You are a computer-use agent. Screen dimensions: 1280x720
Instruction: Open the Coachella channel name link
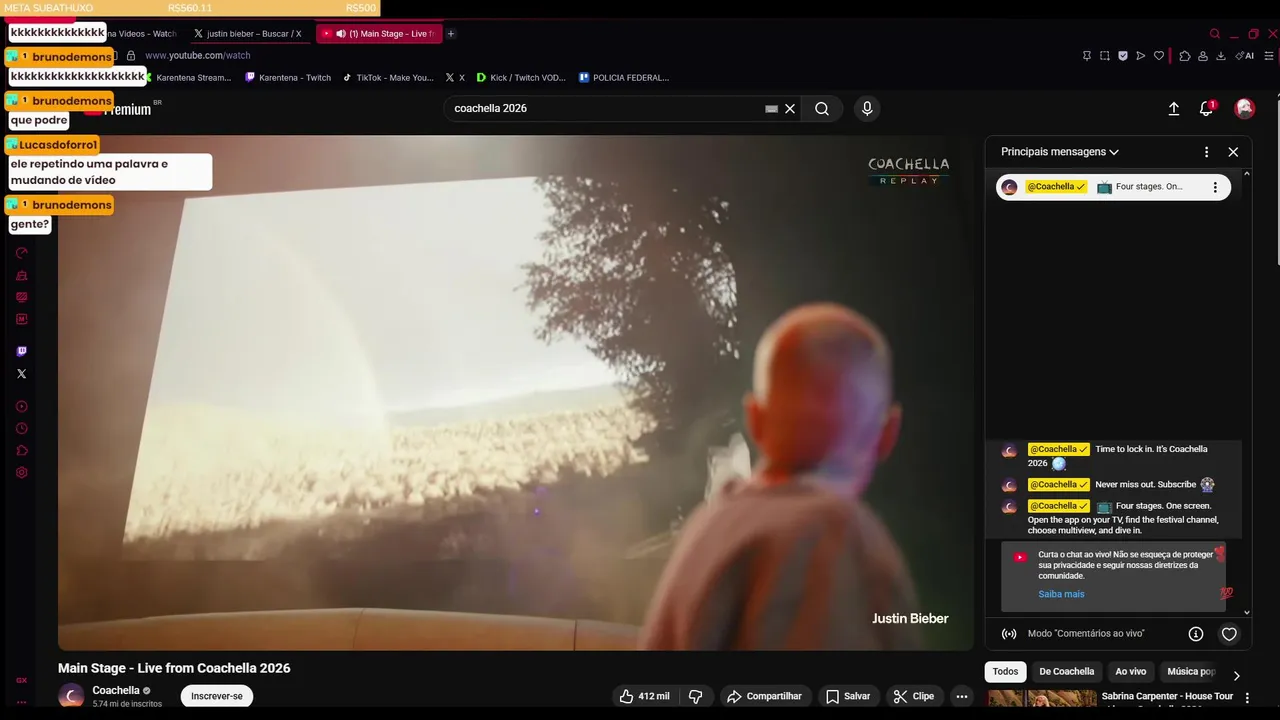(116, 690)
